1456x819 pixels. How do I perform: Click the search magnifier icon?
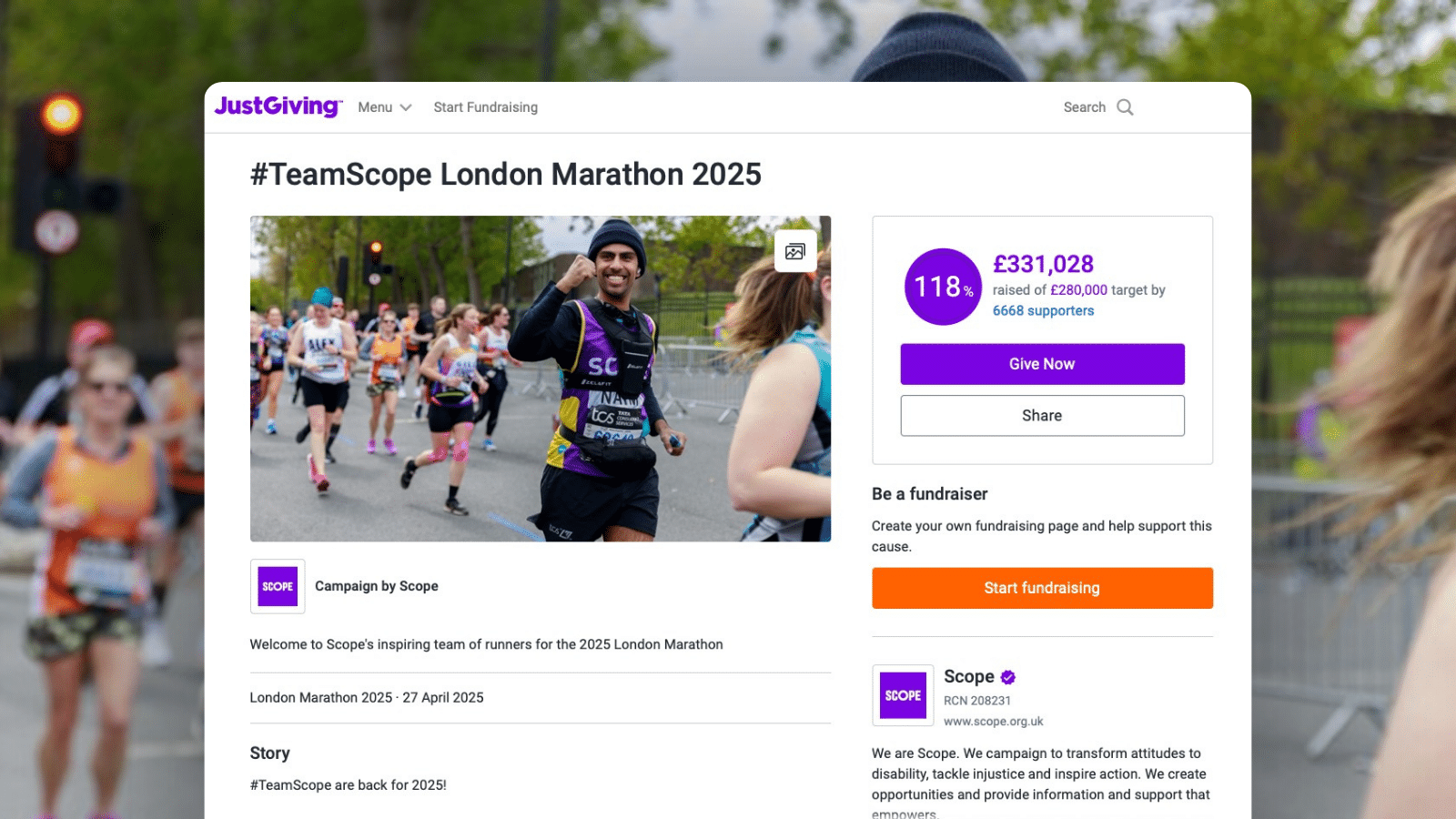(1125, 107)
